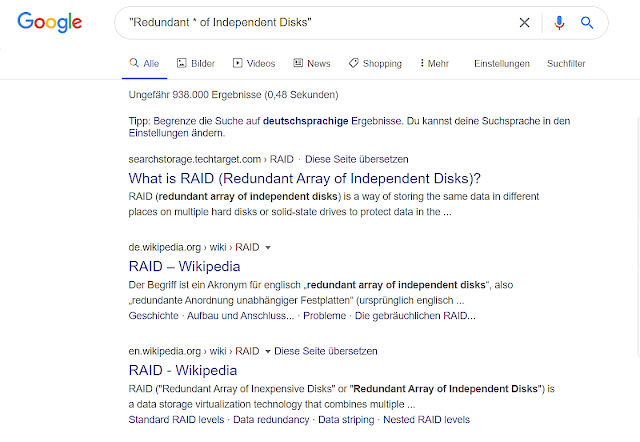
Task: Click 'Ungefähr 938.000 Ergebnisse' result count
Action: tap(233, 95)
